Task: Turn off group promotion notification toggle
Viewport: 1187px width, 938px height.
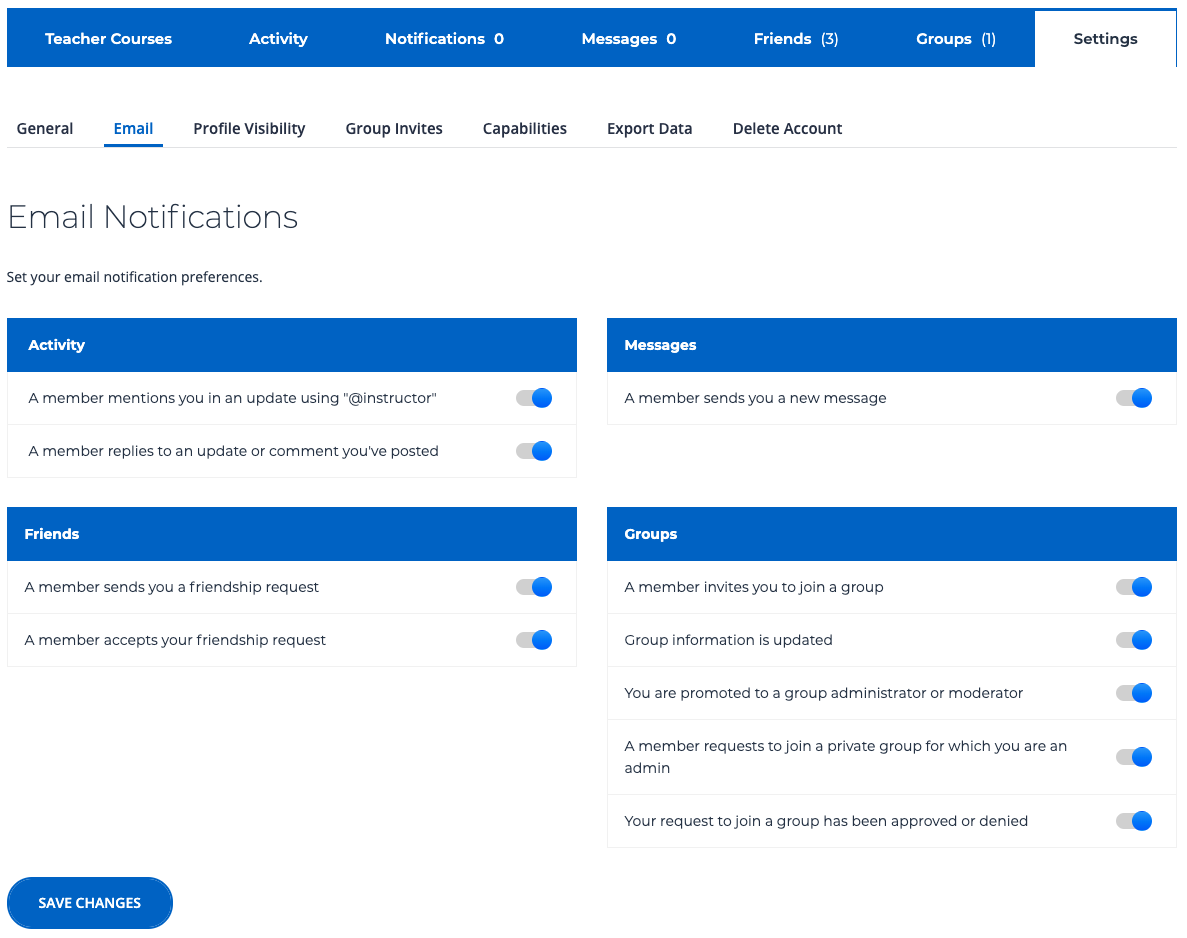Action: pyautogui.click(x=1134, y=693)
